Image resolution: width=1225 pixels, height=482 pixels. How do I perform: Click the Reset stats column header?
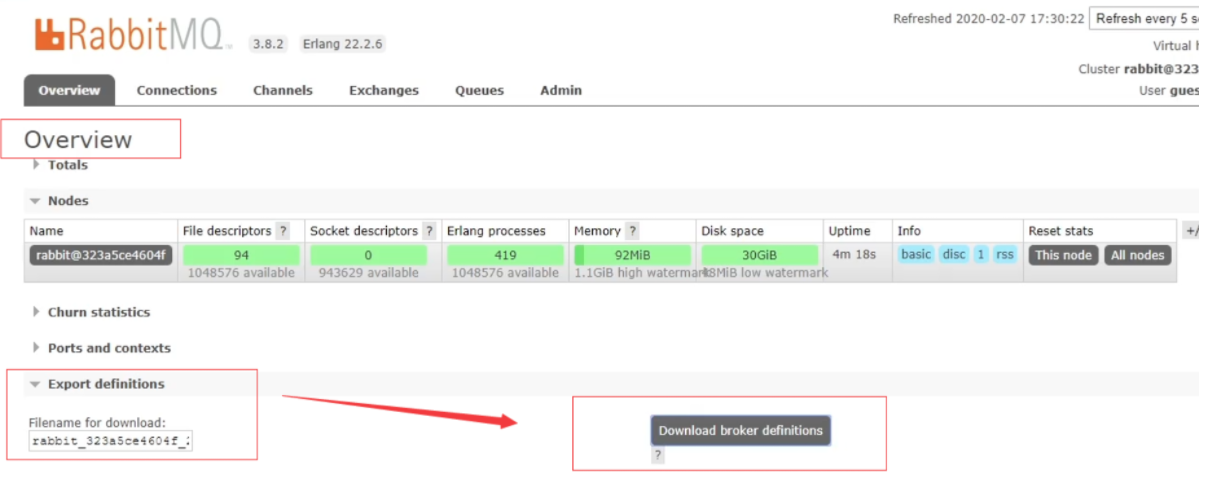pyautogui.click(x=1061, y=231)
